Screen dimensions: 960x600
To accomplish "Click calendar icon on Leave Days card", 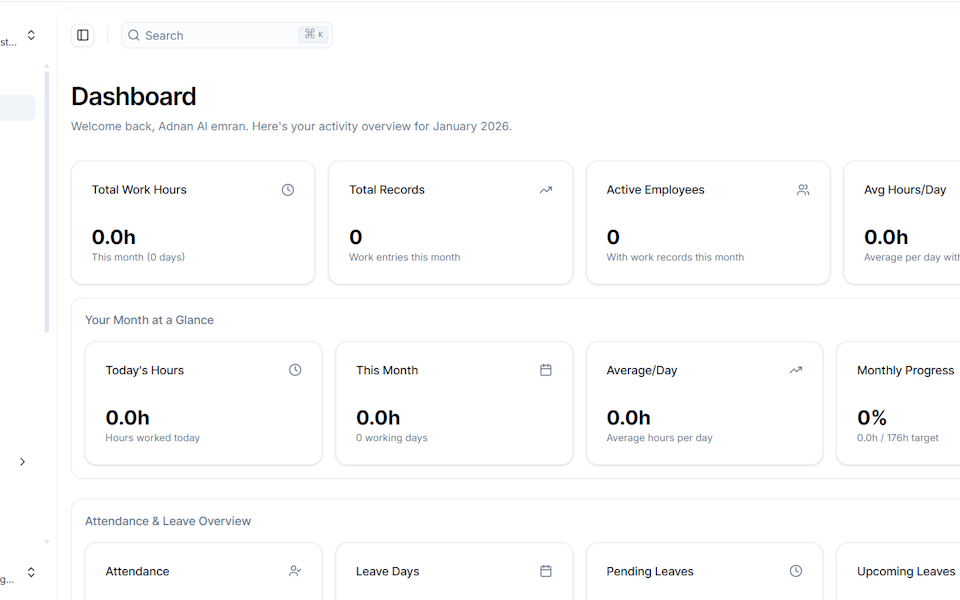I will click(x=546, y=571).
